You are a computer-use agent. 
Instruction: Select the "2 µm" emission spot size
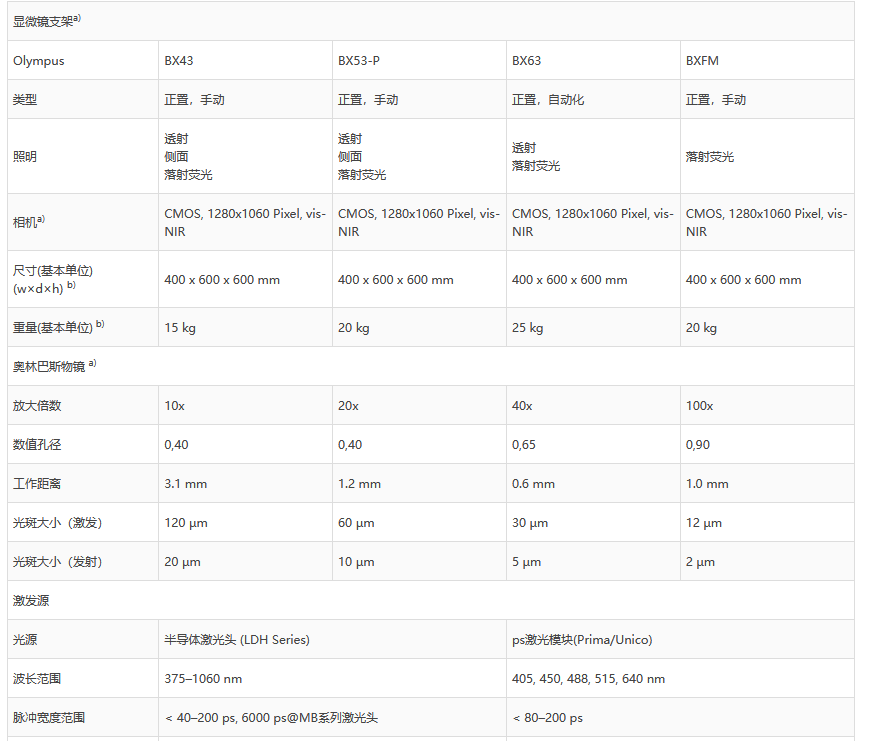[700, 562]
